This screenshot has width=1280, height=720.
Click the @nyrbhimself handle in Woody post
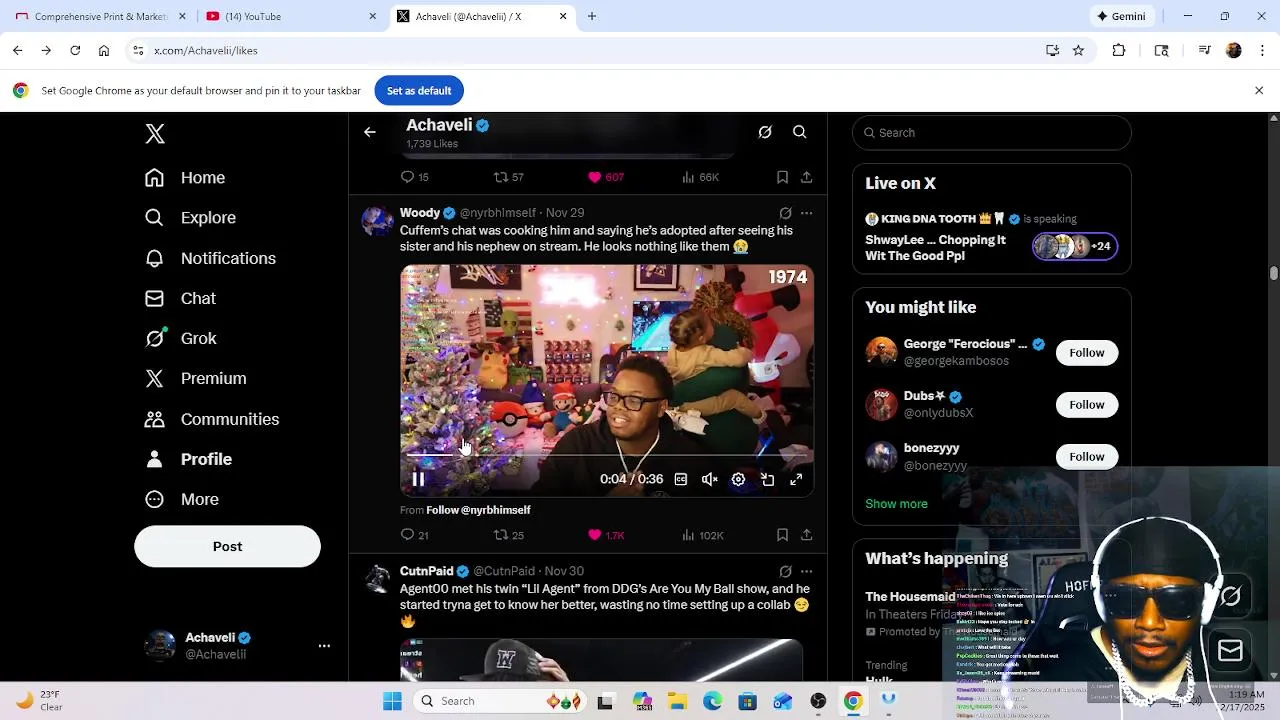point(498,213)
